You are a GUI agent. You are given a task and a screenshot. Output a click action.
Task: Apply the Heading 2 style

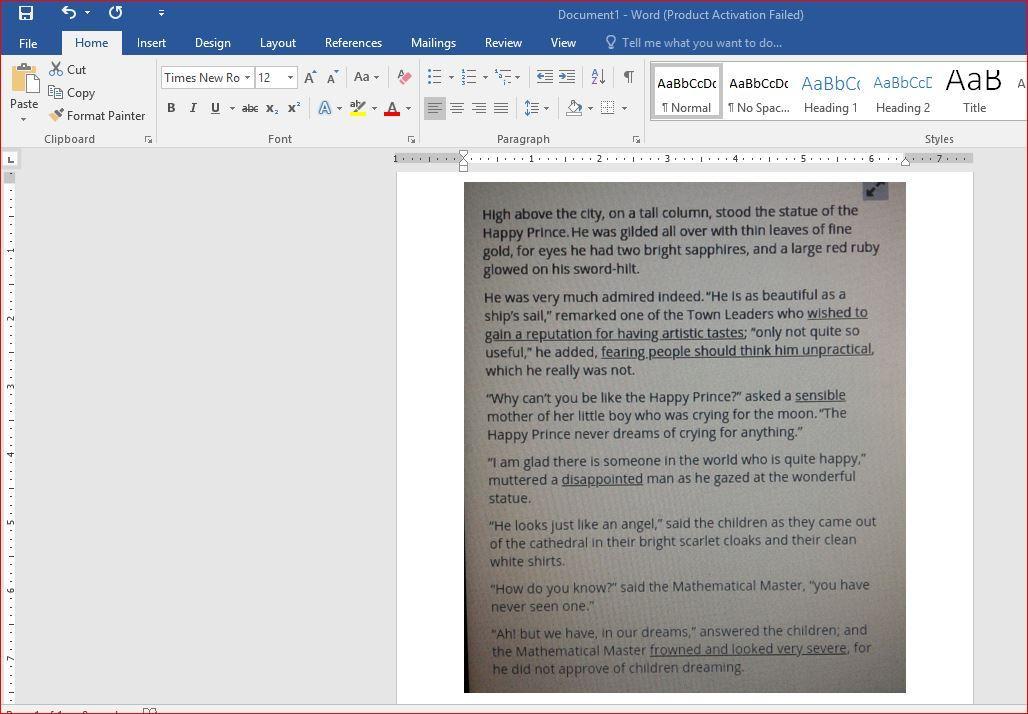pyautogui.click(x=903, y=91)
